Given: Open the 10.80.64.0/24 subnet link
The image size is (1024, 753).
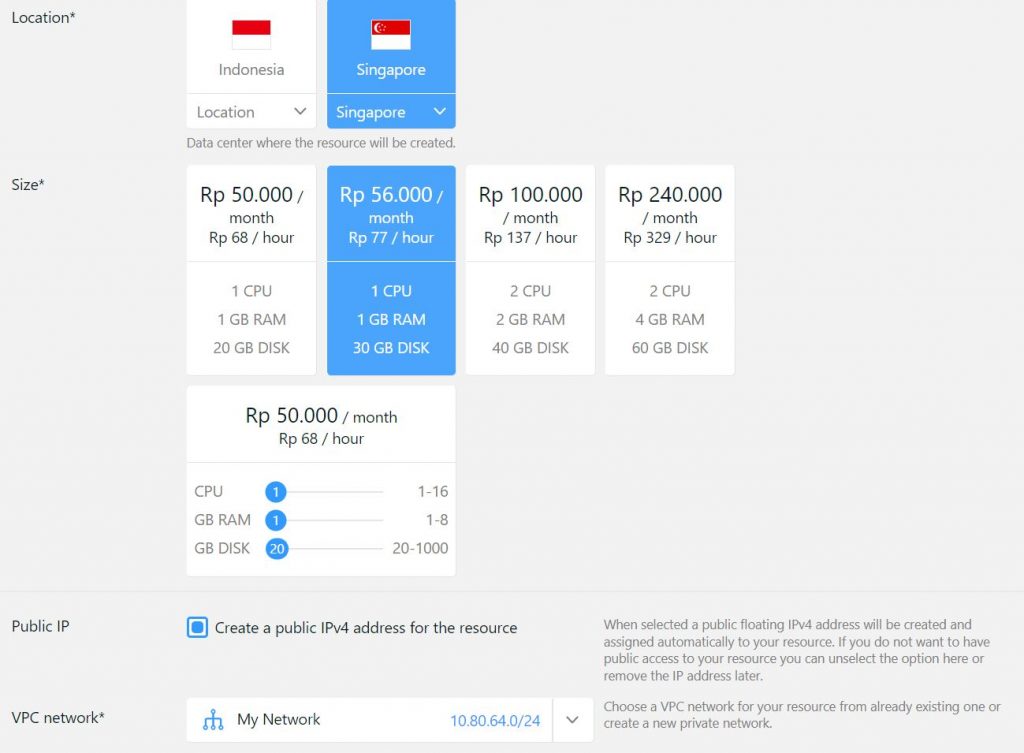Looking at the screenshot, I should pyautogui.click(x=495, y=719).
